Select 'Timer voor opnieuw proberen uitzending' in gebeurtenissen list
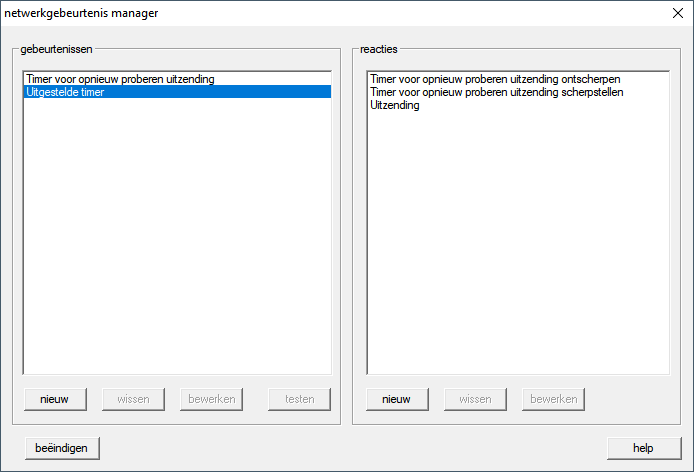Image resolution: width=694 pixels, height=472 pixels. point(120,79)
